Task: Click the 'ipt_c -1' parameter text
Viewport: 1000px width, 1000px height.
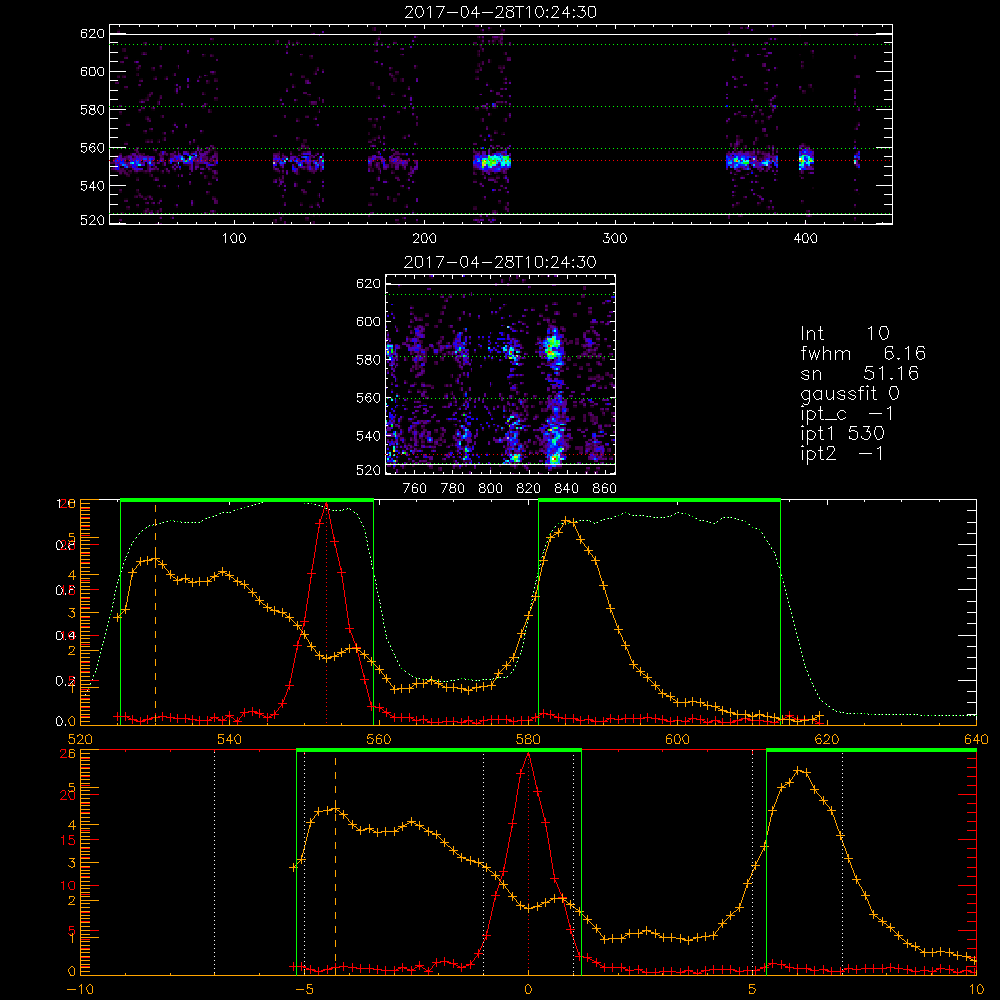Action: coord(847,413)
